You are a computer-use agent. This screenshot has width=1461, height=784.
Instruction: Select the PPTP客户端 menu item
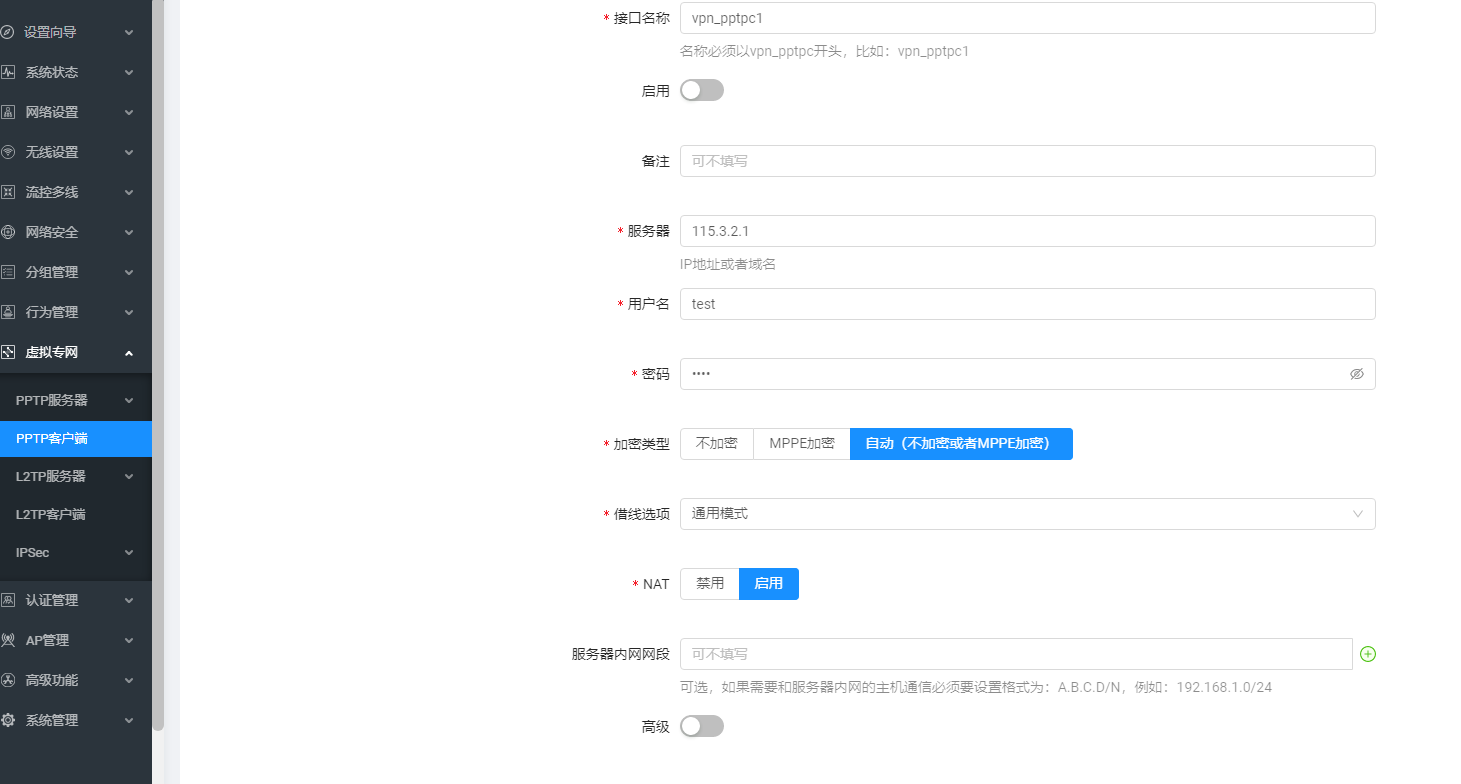52,438
